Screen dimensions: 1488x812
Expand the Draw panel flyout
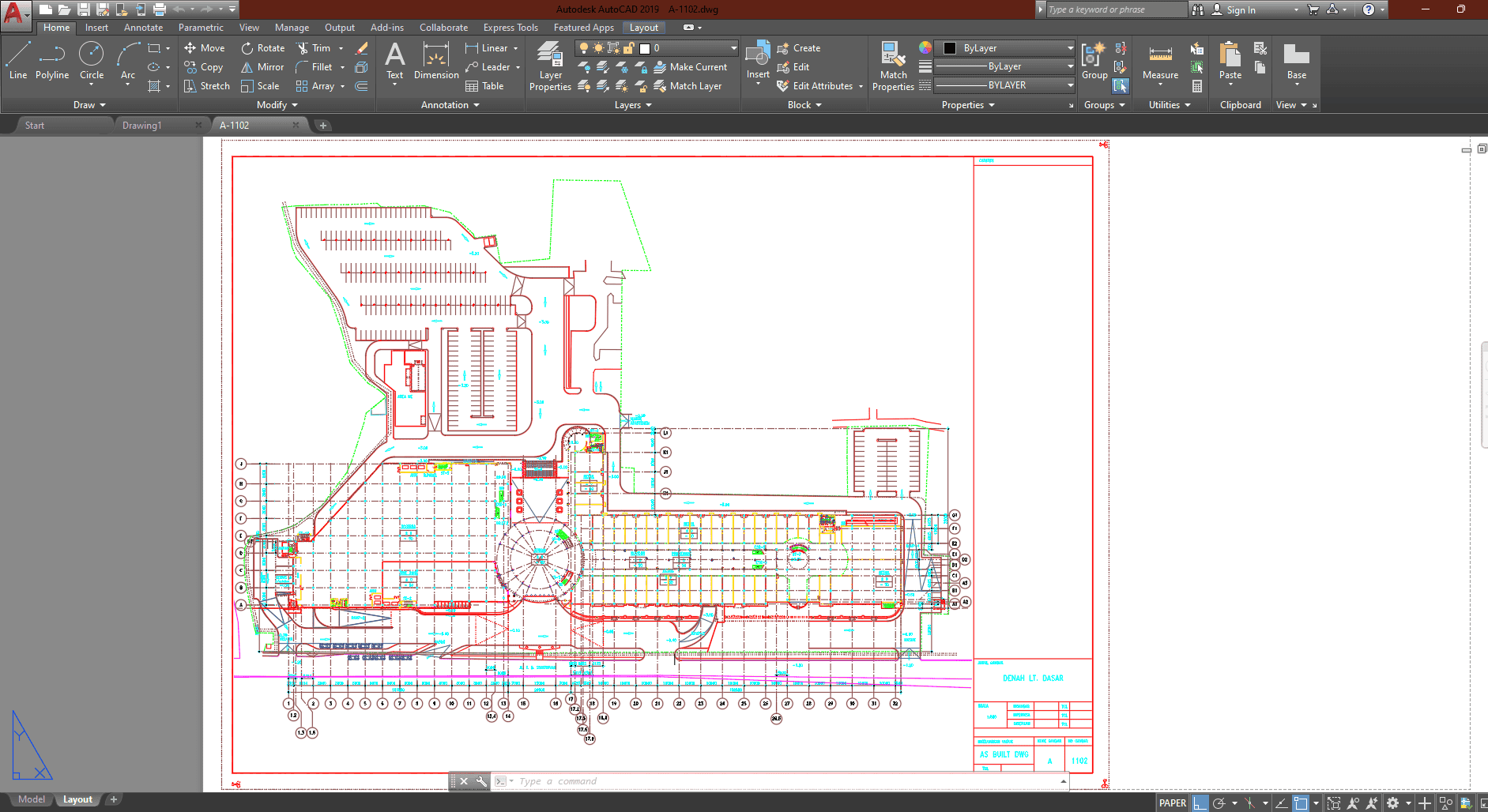89,105
